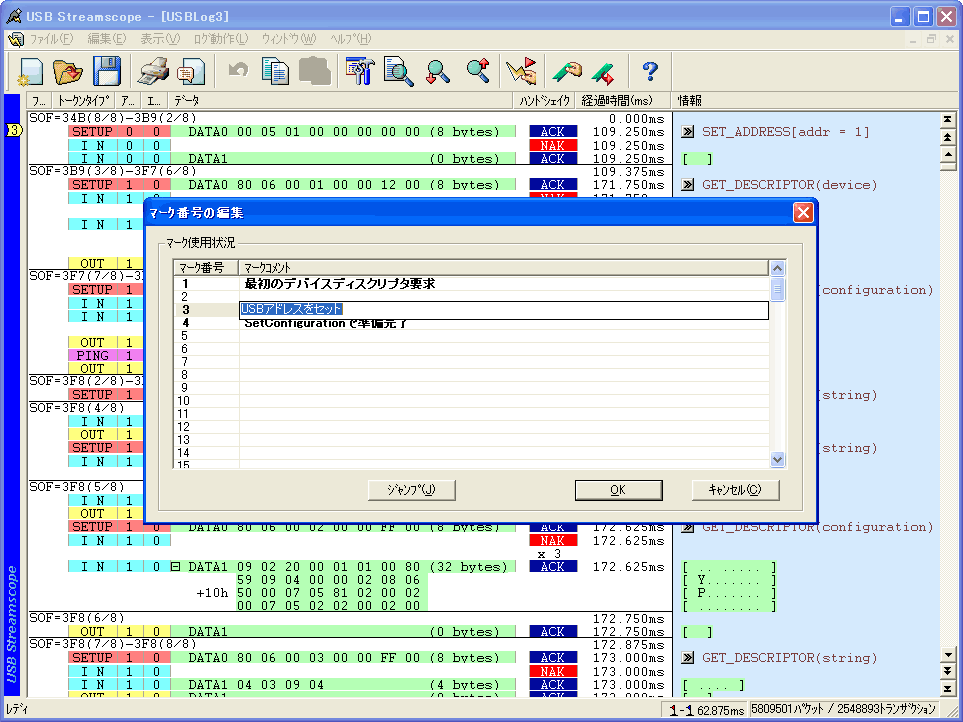This screenshot has width=963, height=722.
Task: Click Find Next magnifier with down arrow
Action: point(437,71)
